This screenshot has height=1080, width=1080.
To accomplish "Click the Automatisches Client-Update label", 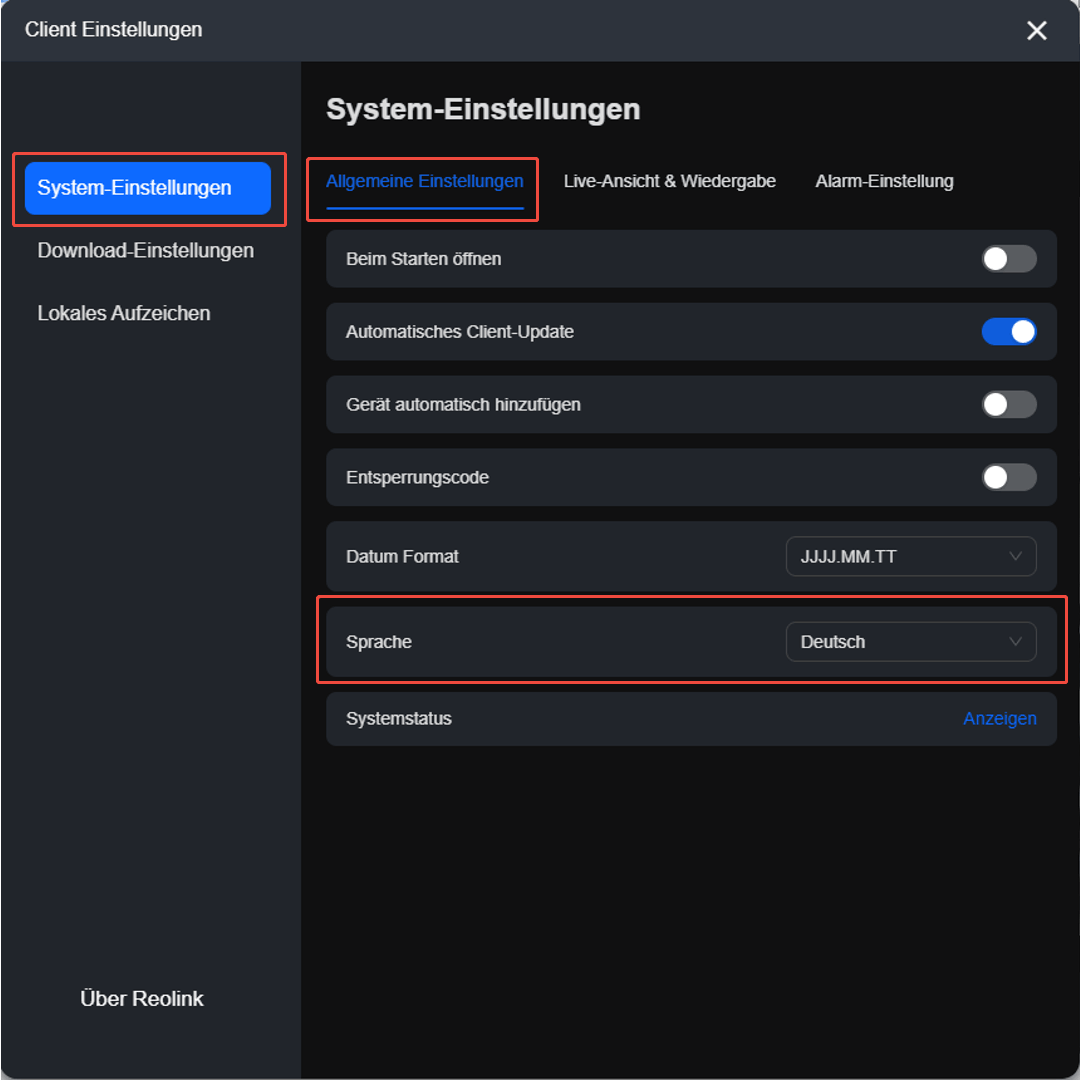I will coord(459,332).
